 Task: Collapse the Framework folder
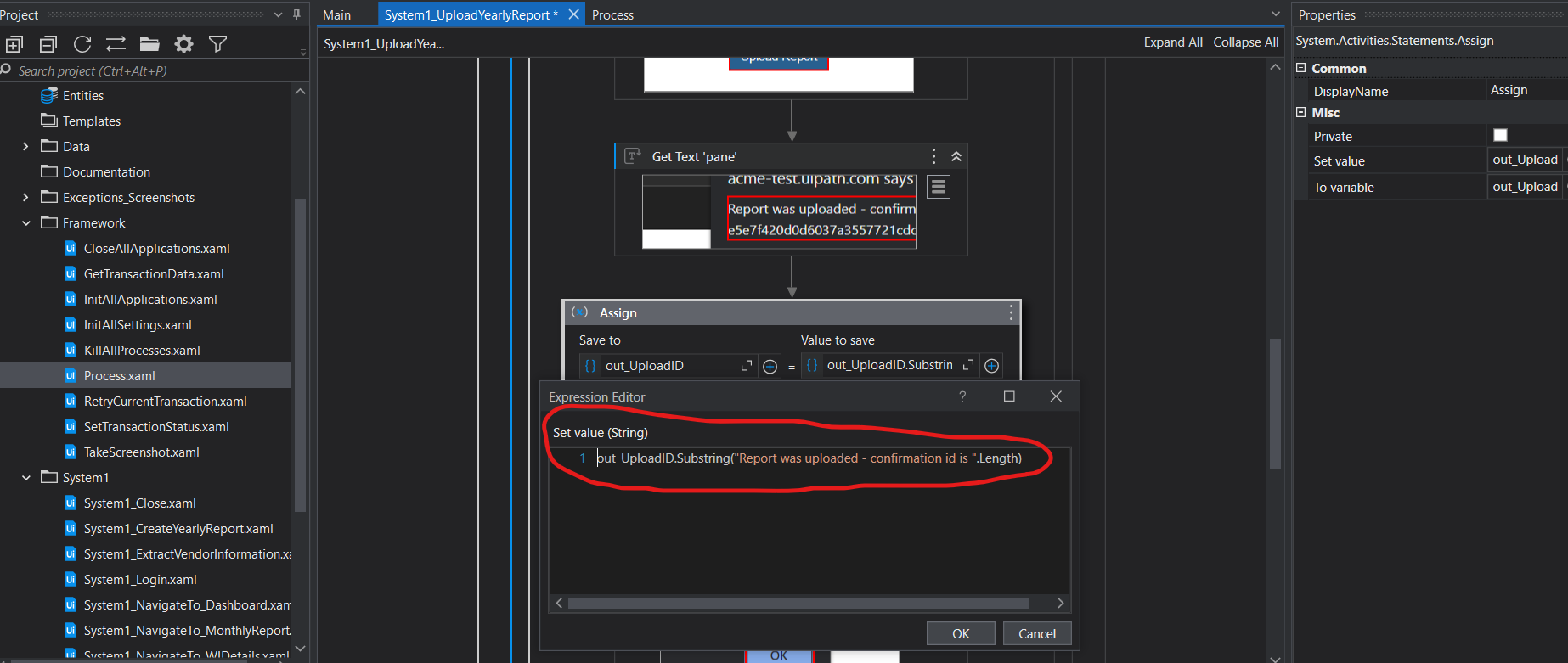(25, 222)
